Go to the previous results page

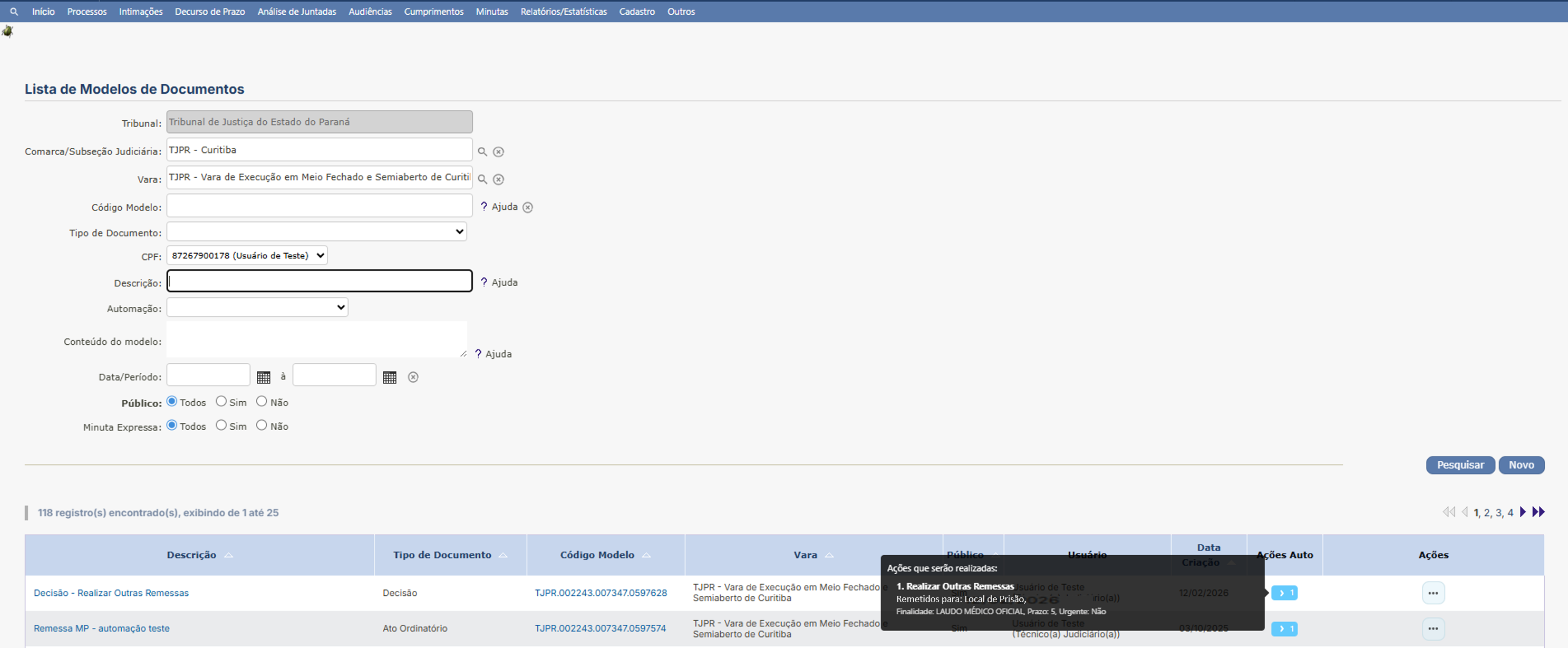[1465, 512]
